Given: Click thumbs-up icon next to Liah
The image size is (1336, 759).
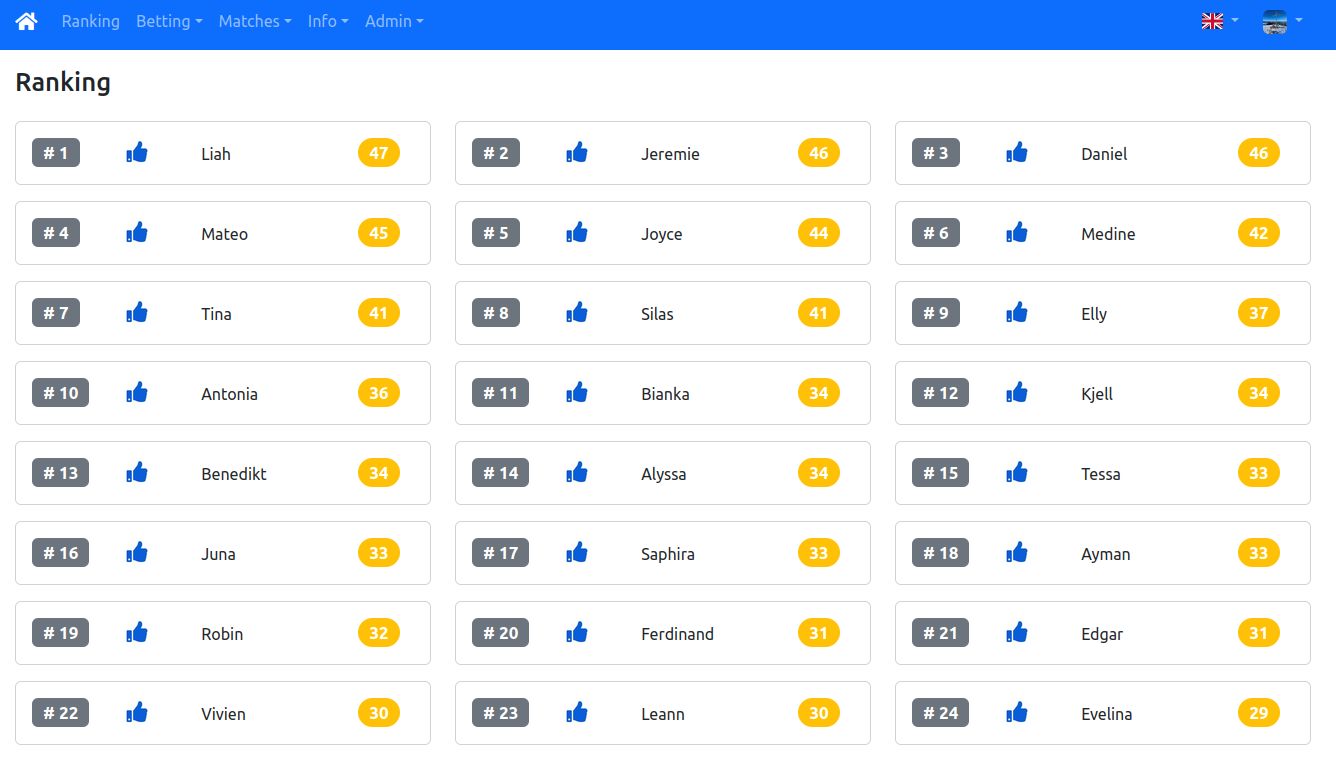Looking at the screenshot, I should [137, 153].
